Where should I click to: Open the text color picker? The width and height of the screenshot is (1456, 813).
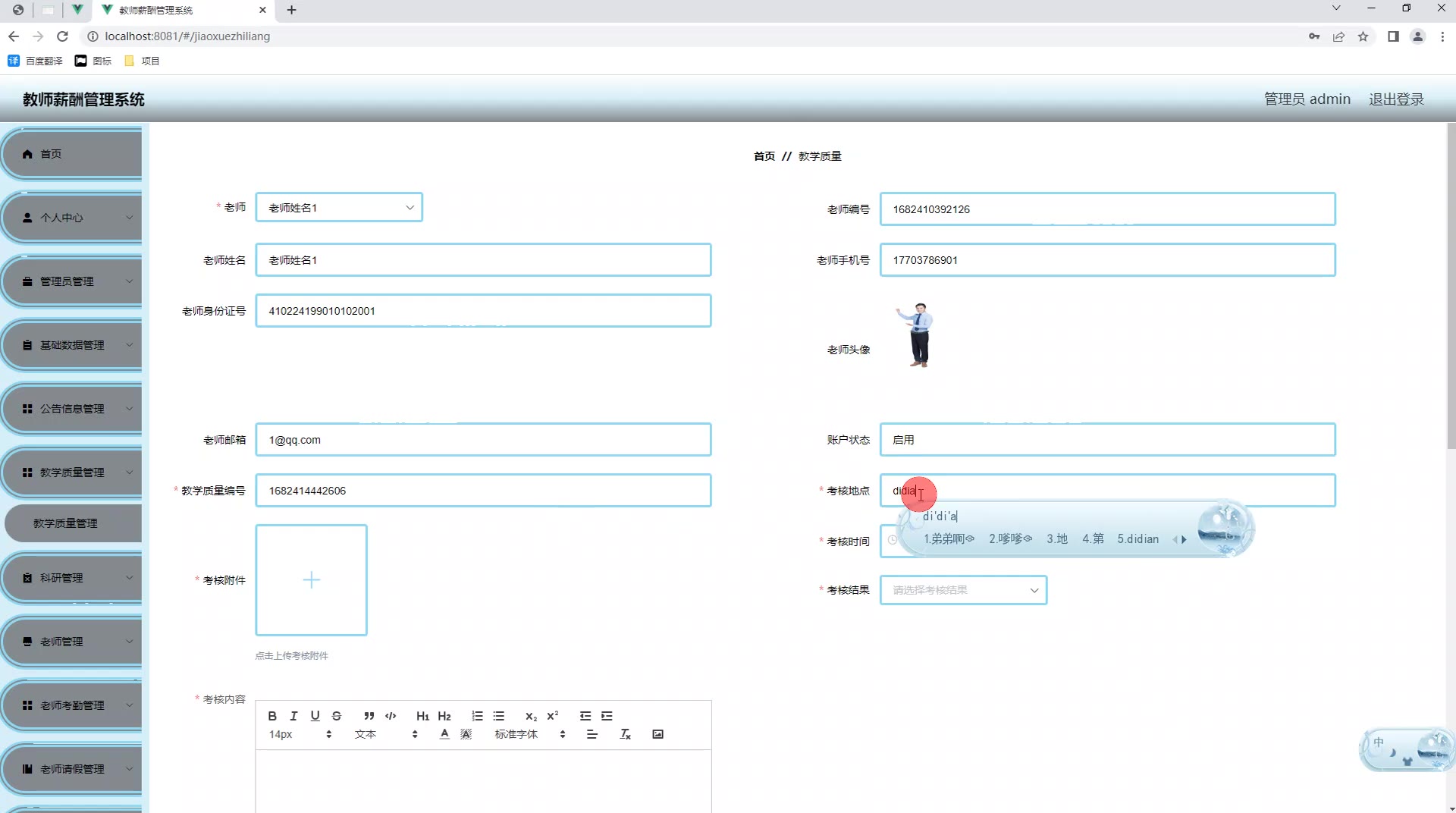click(444, 734)
